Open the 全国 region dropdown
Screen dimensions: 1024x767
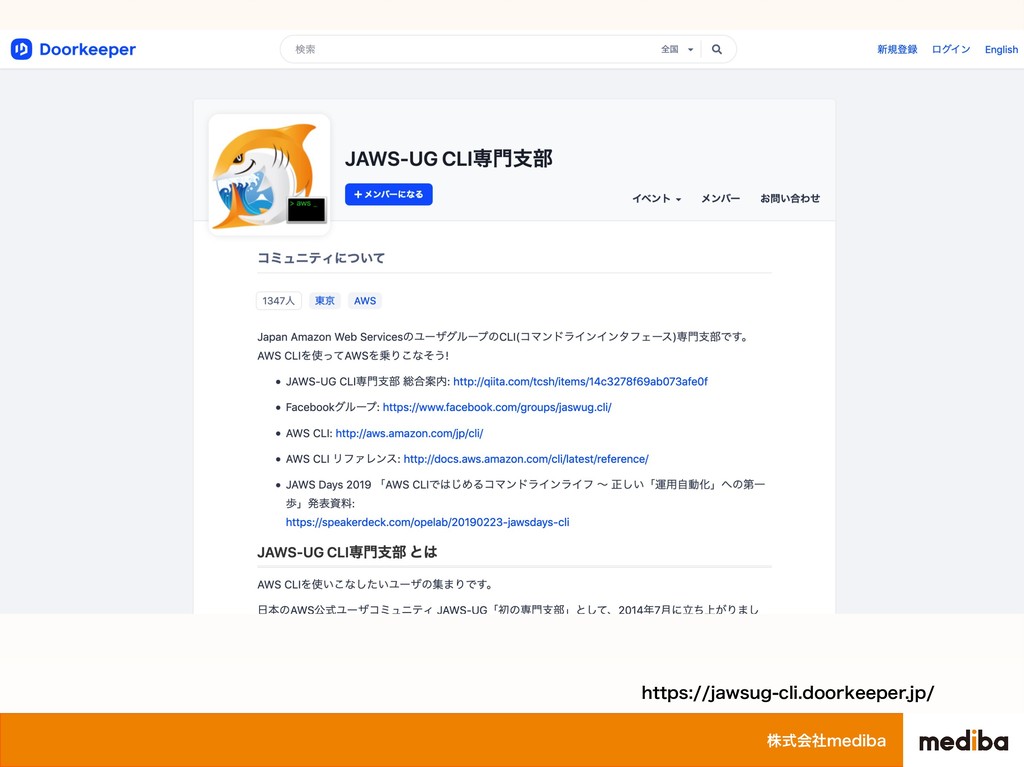click(677, 50)
